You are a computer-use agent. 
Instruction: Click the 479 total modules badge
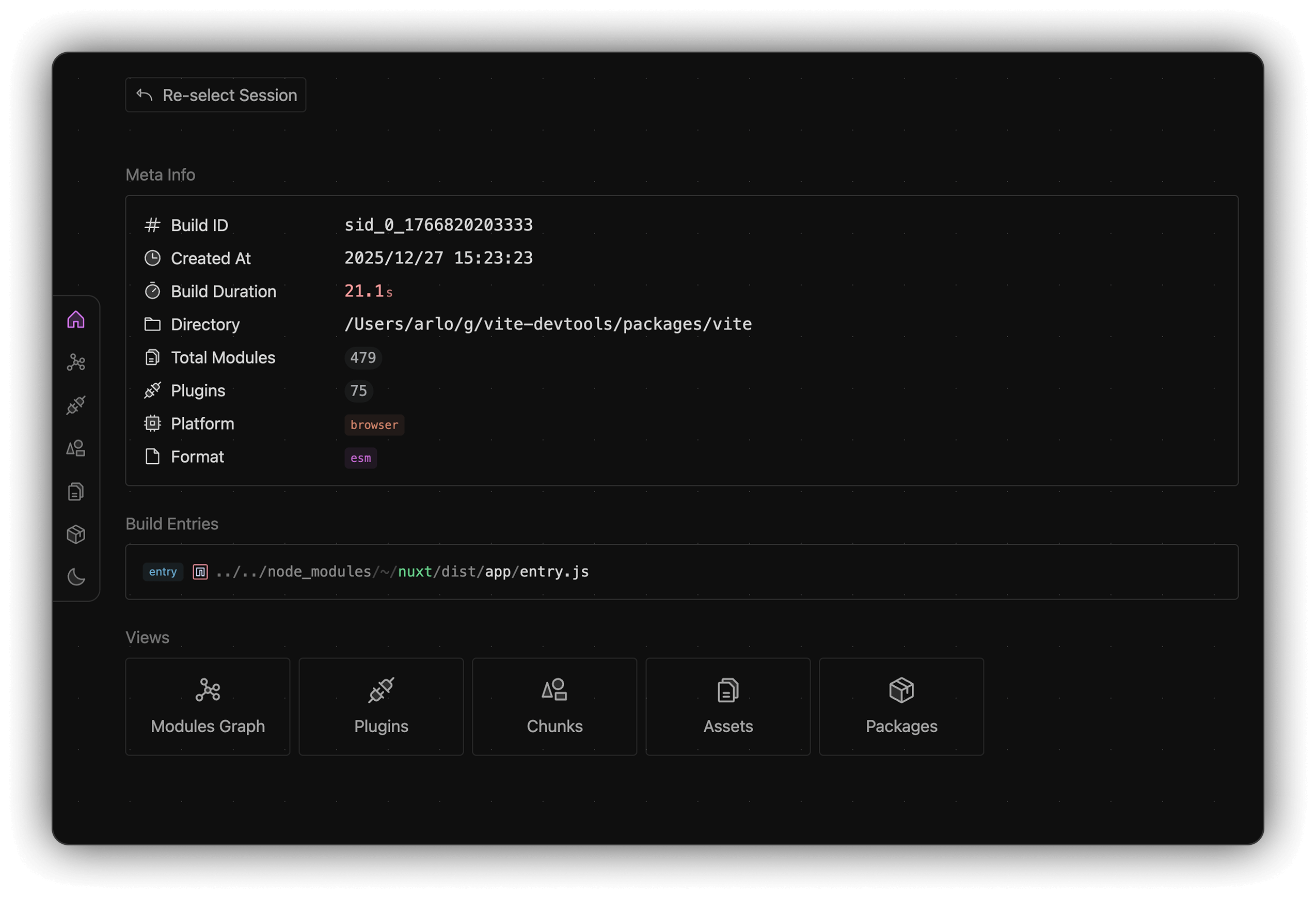363,358
